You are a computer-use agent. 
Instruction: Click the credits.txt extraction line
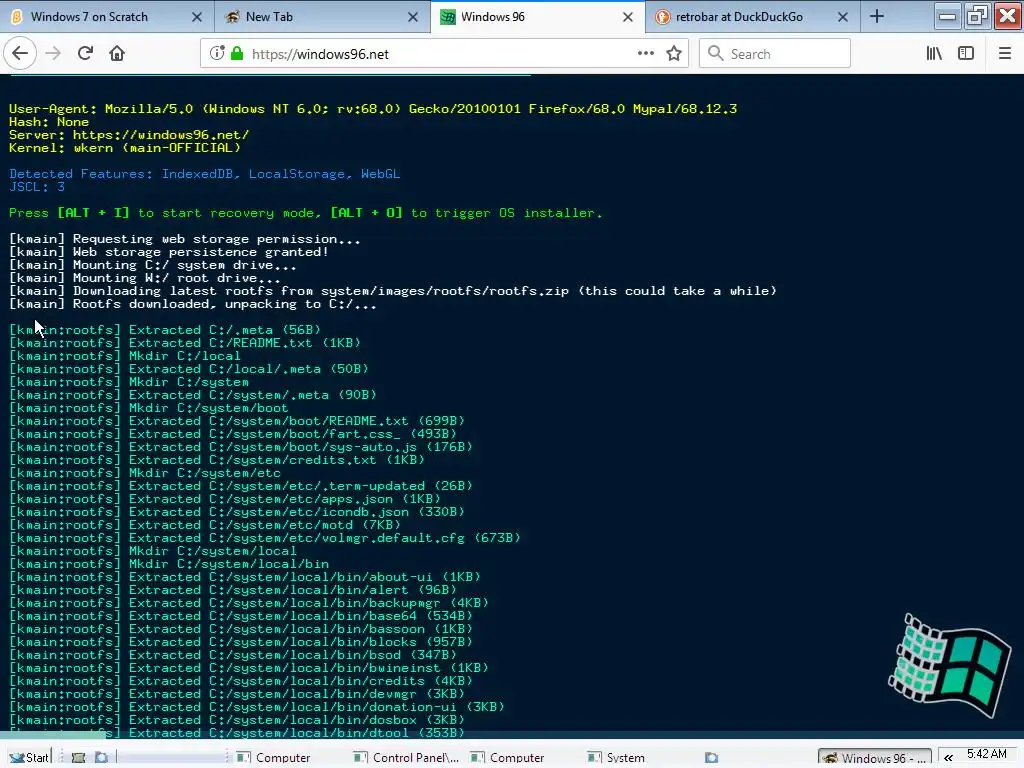[x=217, y=460]
